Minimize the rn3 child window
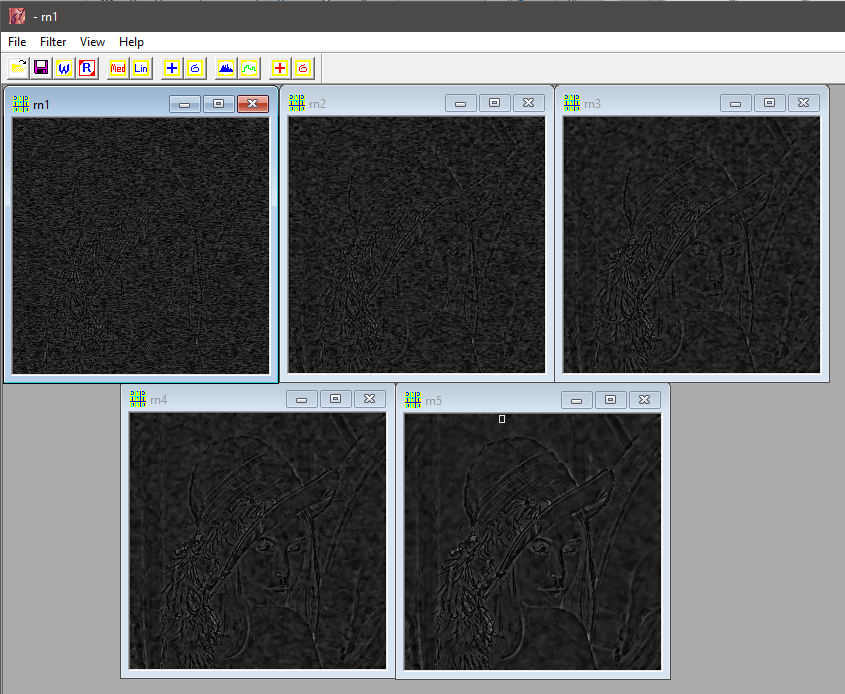Screen dimensions: 845x694 pyautogui.click(x=735, y=103)
